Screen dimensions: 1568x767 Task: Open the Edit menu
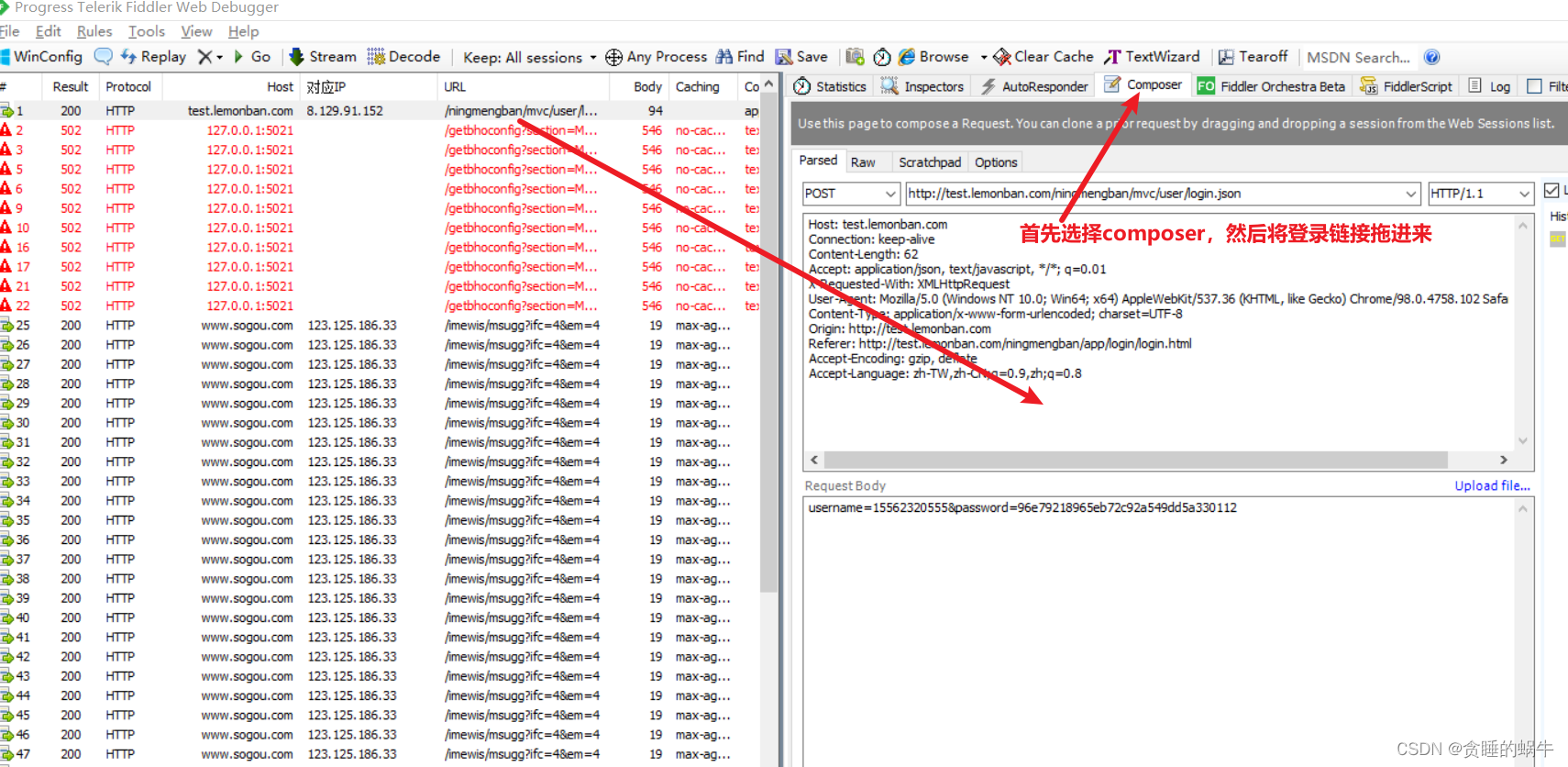pos(48,31)
